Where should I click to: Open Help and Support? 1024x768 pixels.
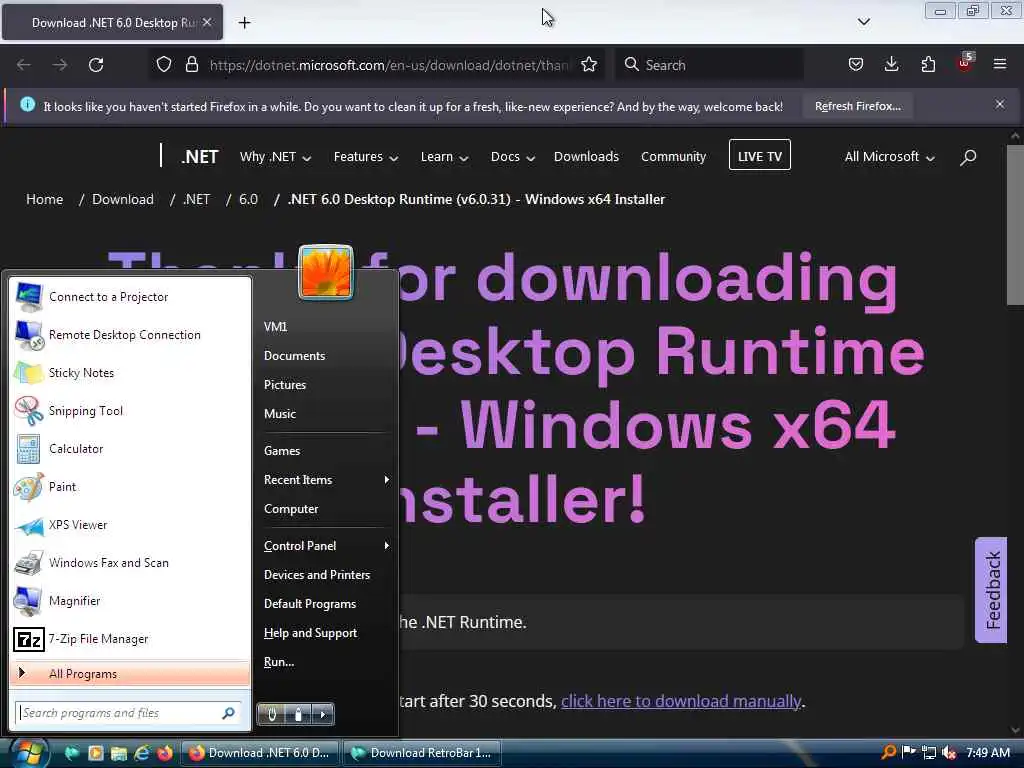325,633
